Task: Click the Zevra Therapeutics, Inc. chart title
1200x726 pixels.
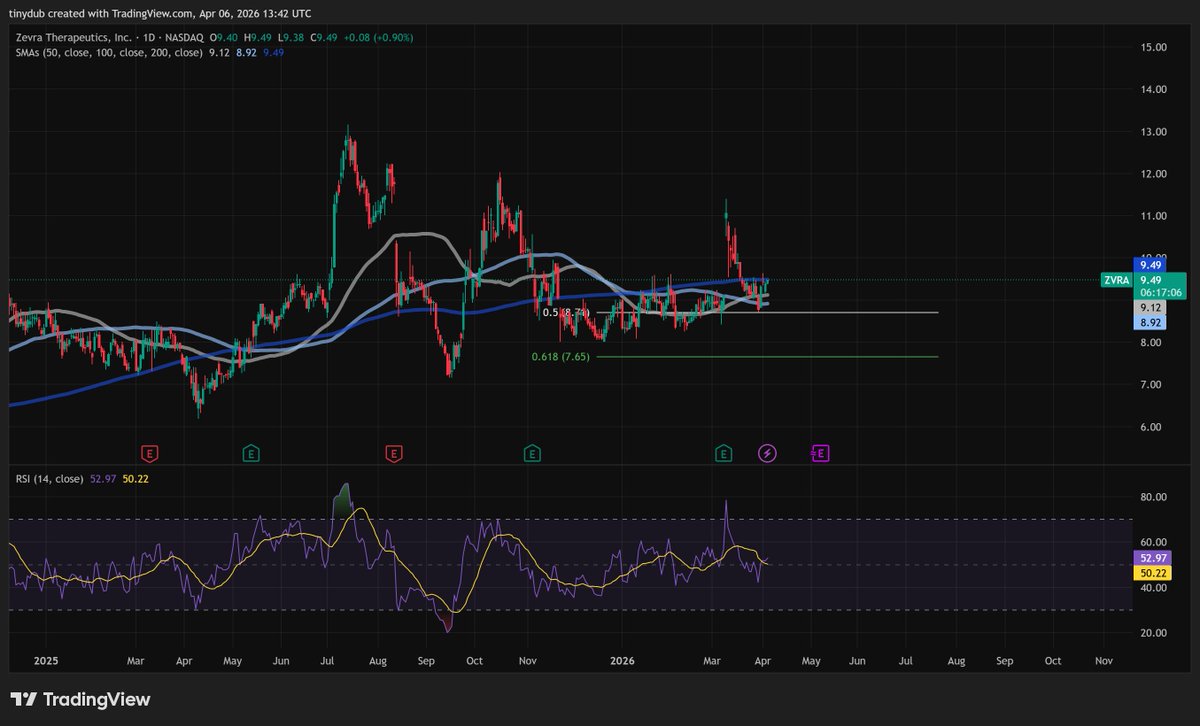Action: click(76, 37)
